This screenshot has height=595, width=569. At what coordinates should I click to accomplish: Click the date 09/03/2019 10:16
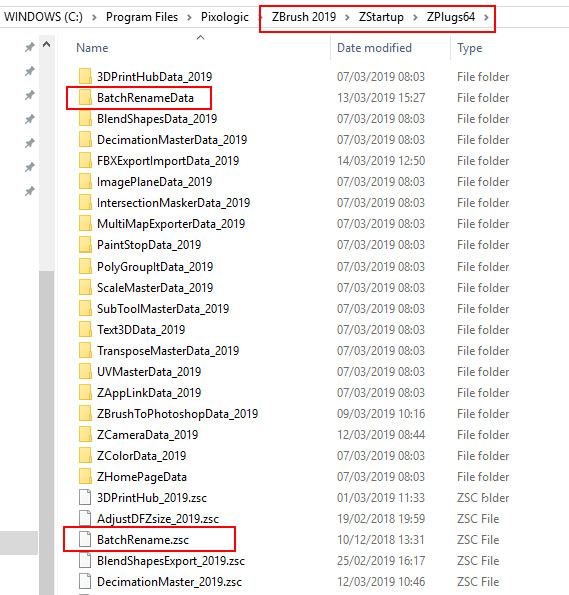coord(381,414)
